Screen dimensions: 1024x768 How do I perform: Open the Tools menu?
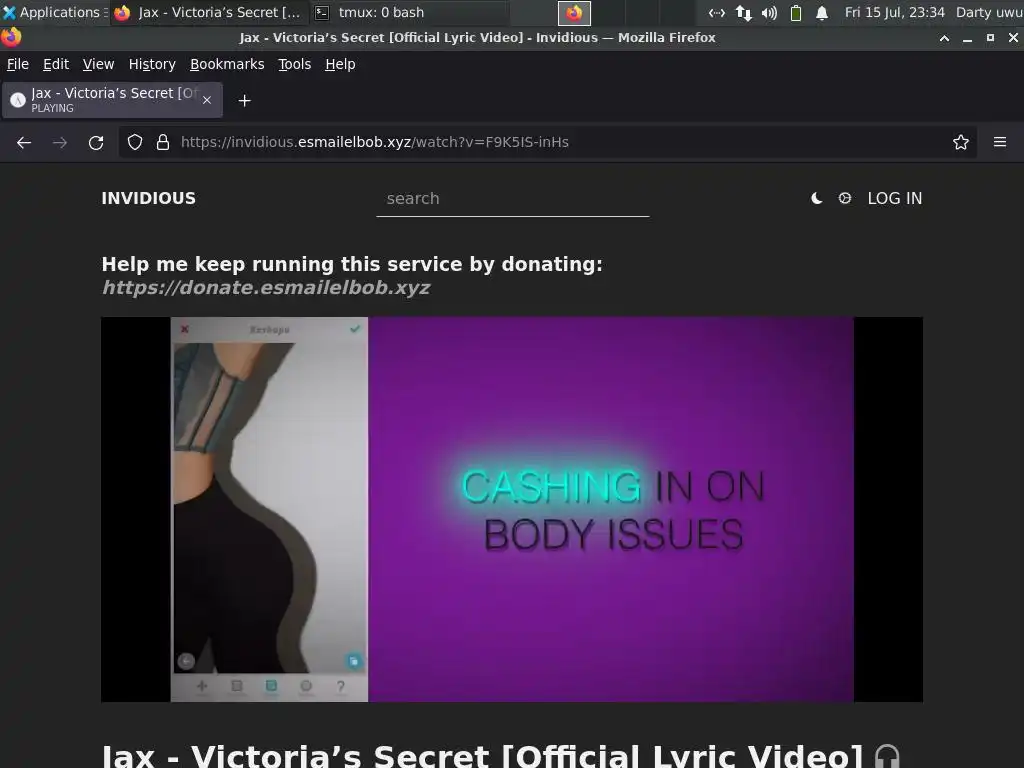click(295, 64)
